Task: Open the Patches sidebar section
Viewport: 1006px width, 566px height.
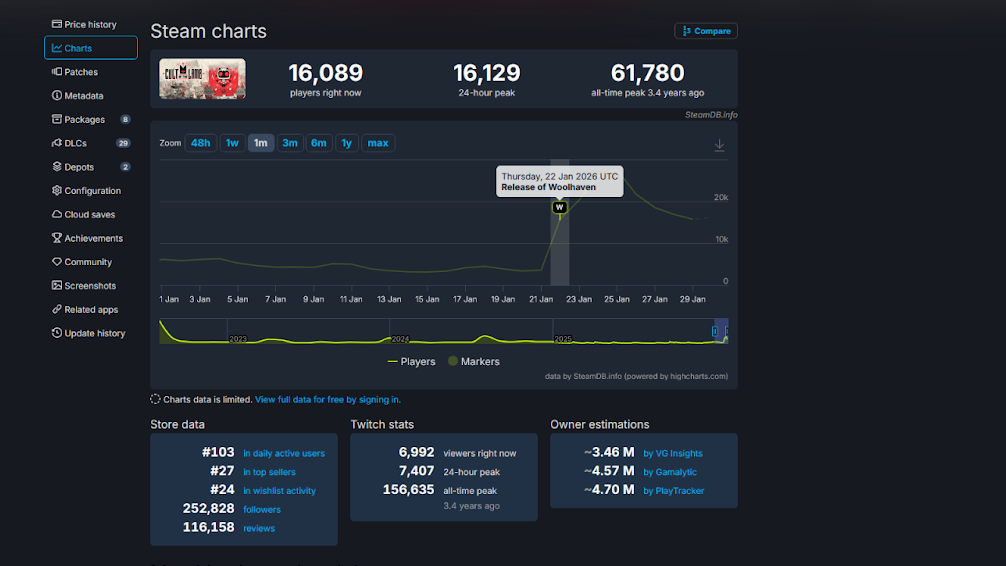Action: (81, 72)
